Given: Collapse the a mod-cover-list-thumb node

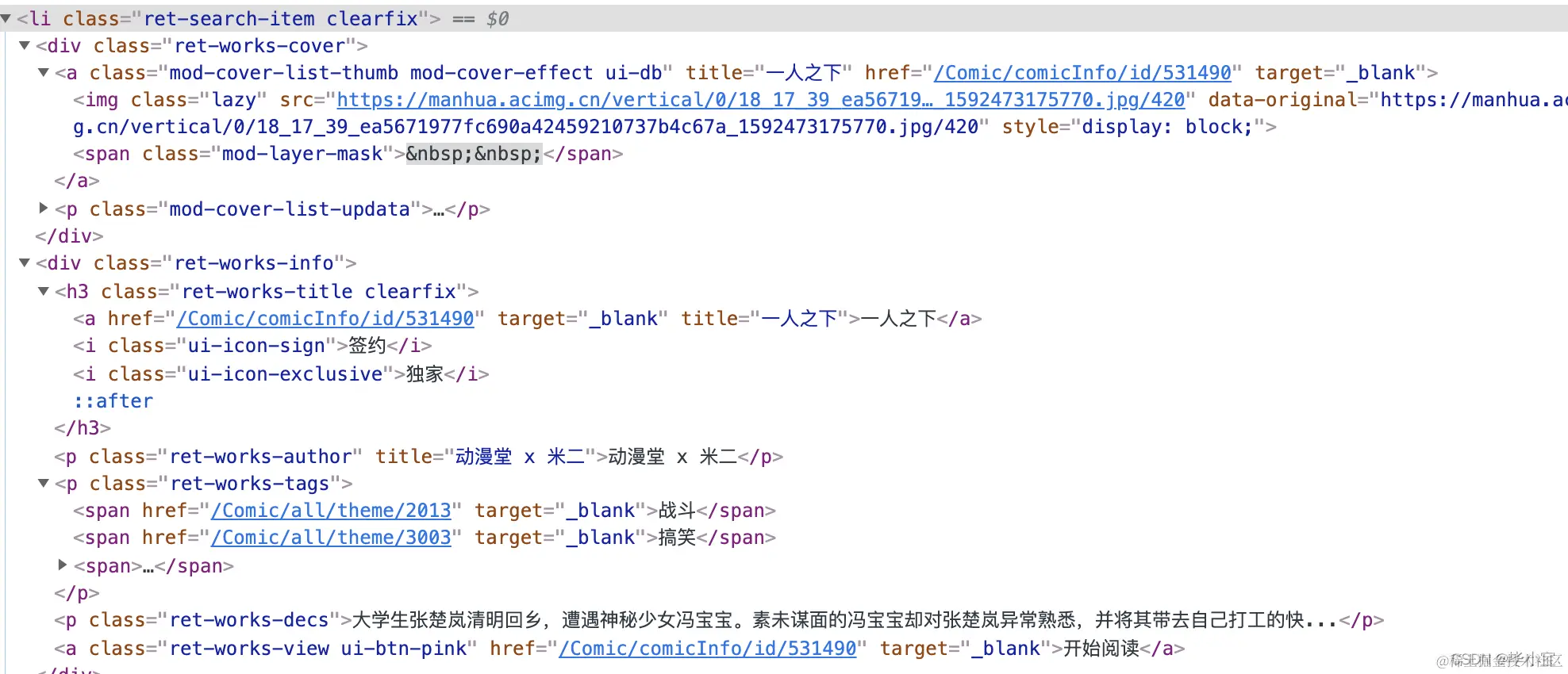Looking at the screenshot, I should pyautogui.click(x=44, y=73).
